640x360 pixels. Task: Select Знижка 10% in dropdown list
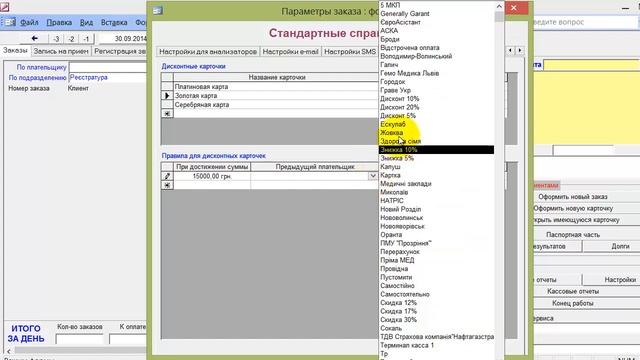(x=436, y=150)
